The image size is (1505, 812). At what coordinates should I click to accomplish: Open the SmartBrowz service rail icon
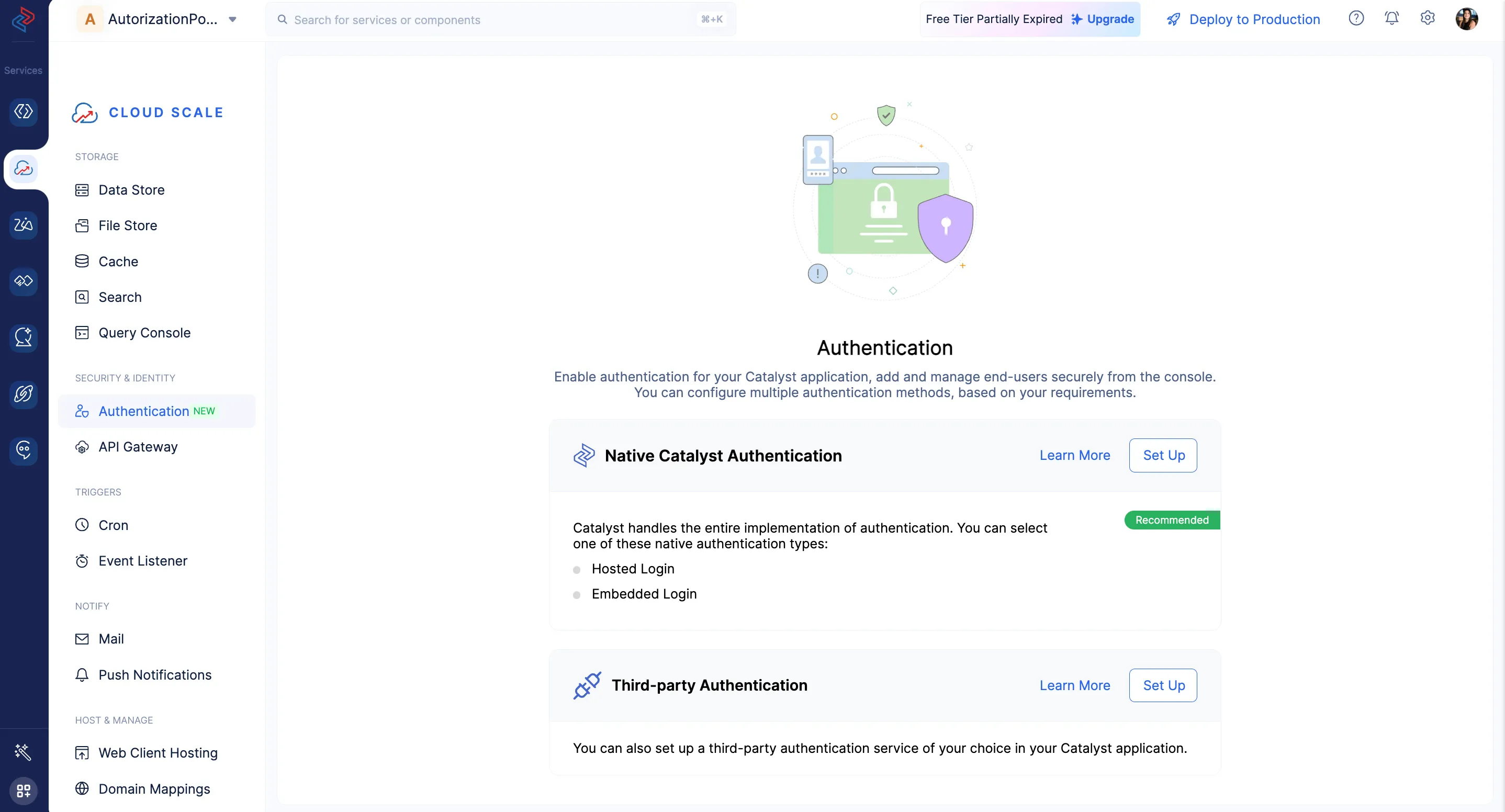click(x=24, y=394)
